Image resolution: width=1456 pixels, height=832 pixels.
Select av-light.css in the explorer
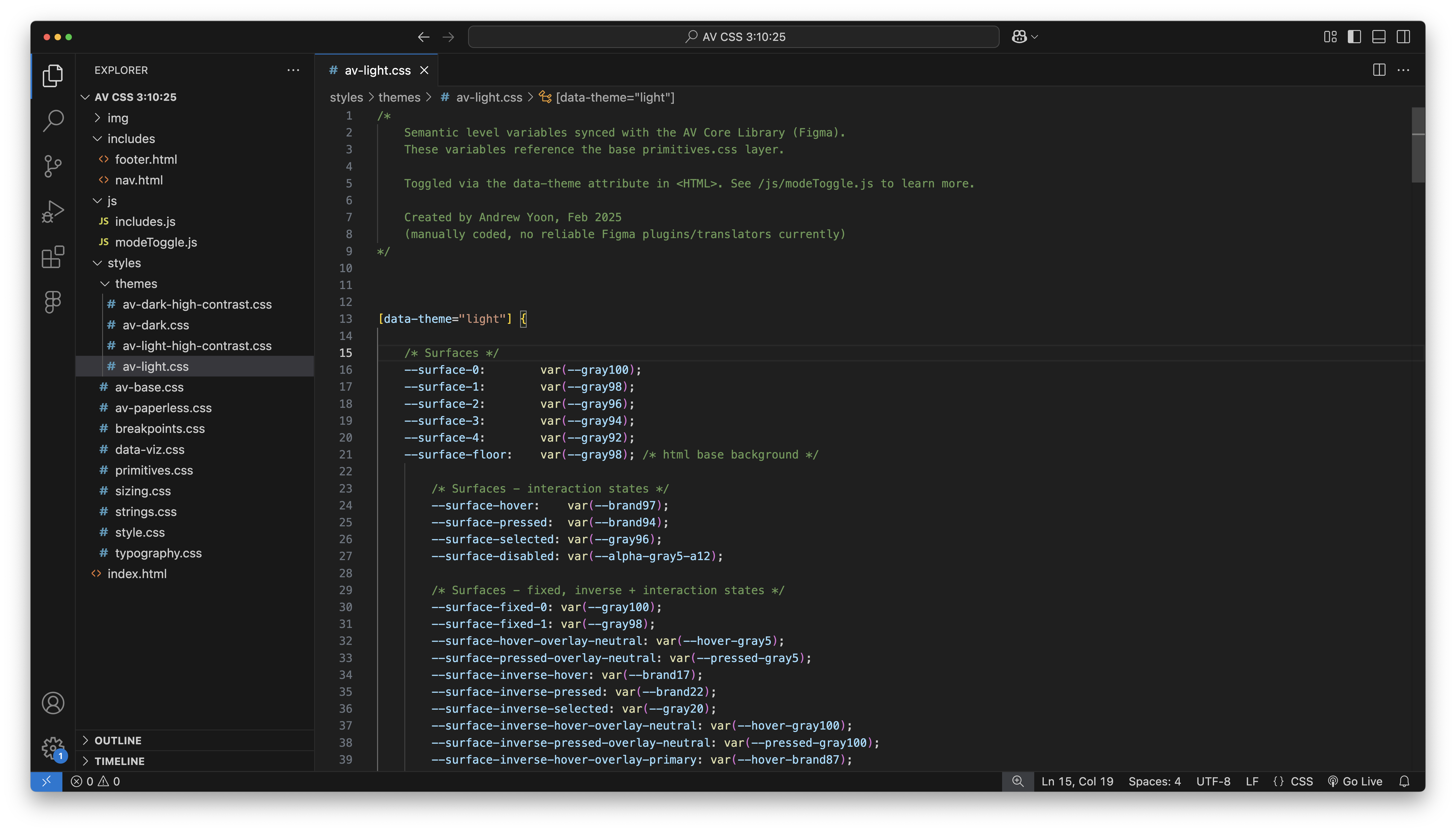click(x=194, y=366)
